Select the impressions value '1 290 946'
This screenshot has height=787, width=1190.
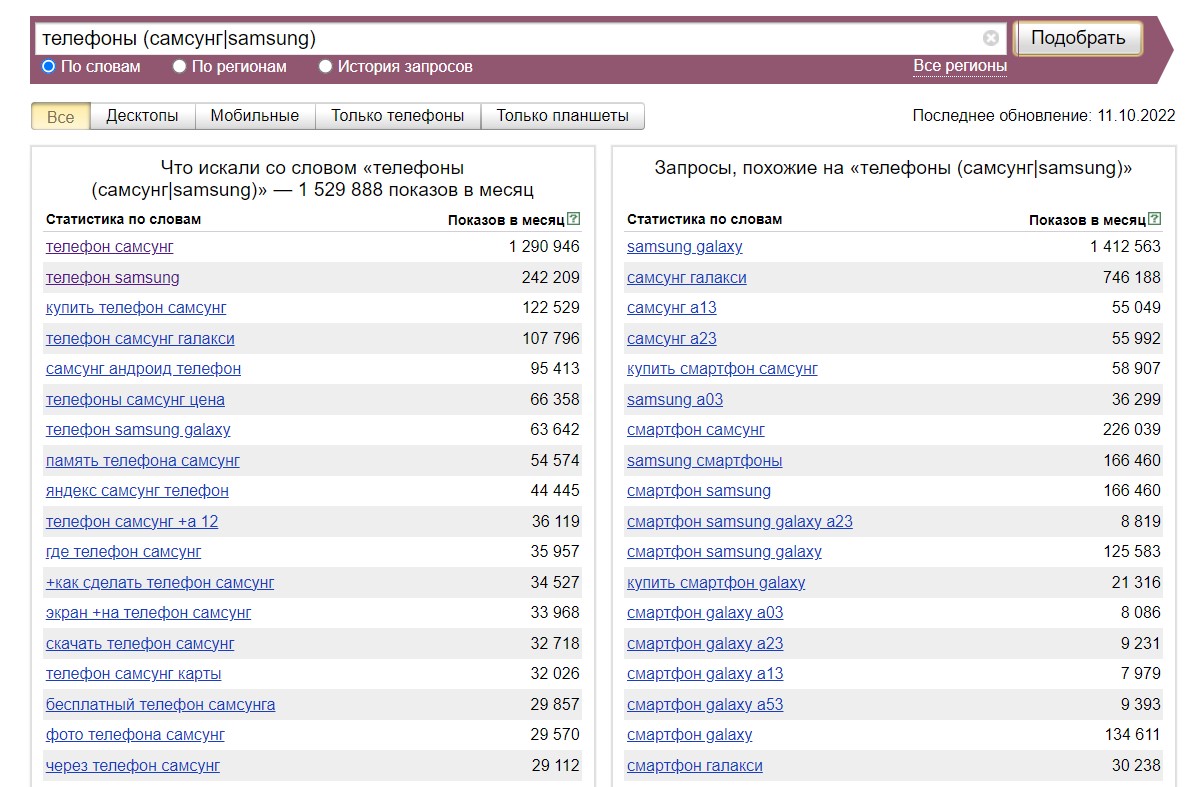pos(544,247)
